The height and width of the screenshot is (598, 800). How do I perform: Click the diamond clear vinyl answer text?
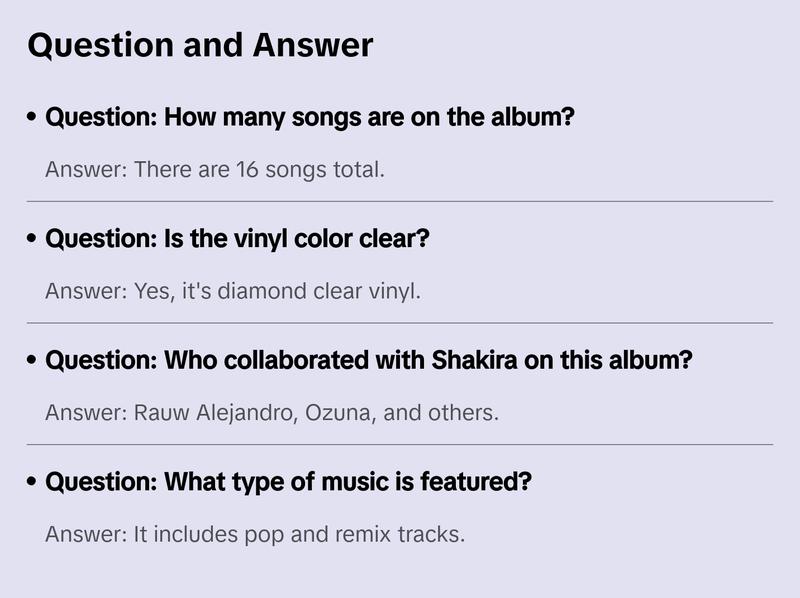pyautogui.click(x=233, y=291)
